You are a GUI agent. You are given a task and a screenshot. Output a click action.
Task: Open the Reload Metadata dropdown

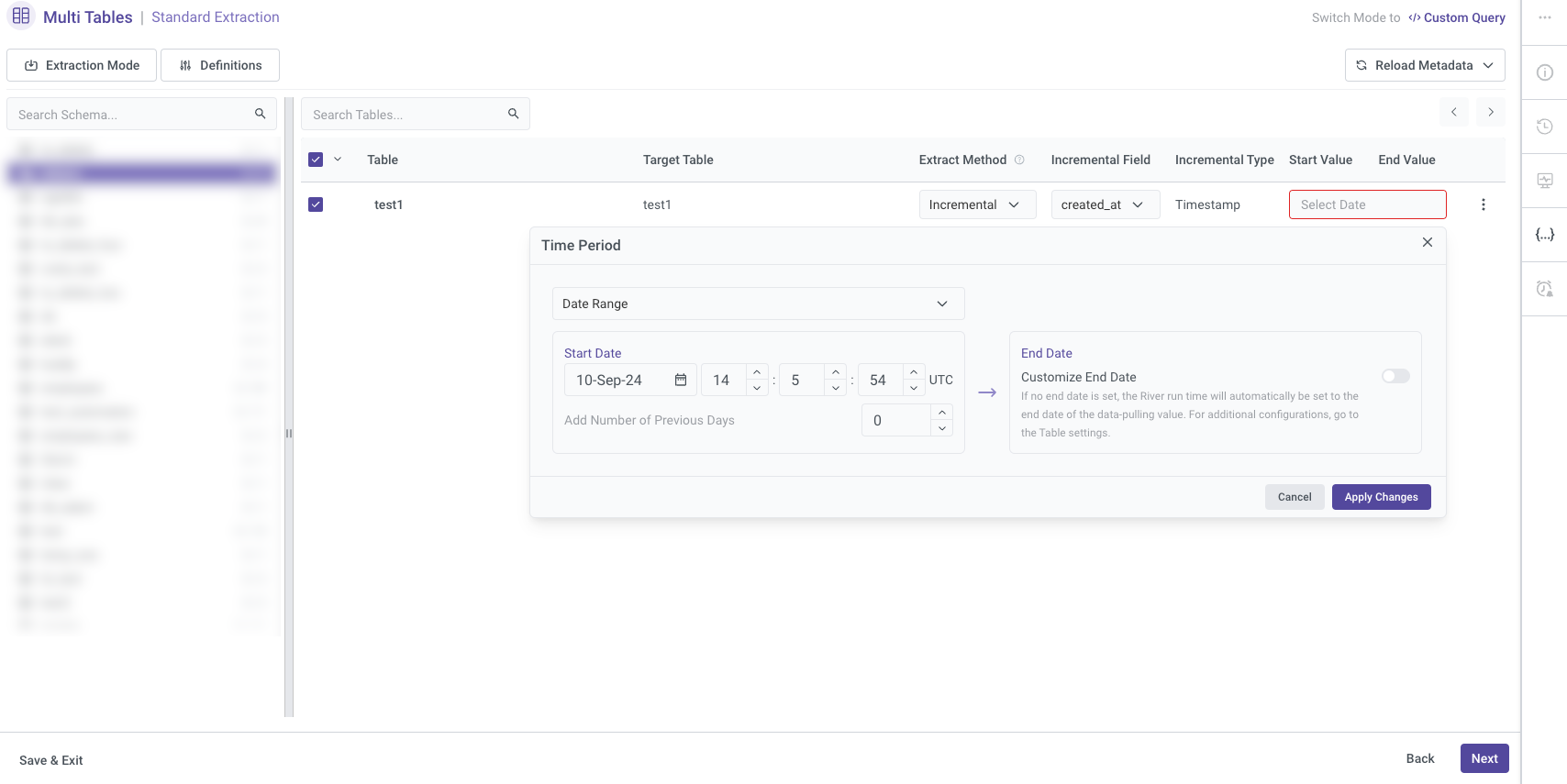[x=1425, y=65]
